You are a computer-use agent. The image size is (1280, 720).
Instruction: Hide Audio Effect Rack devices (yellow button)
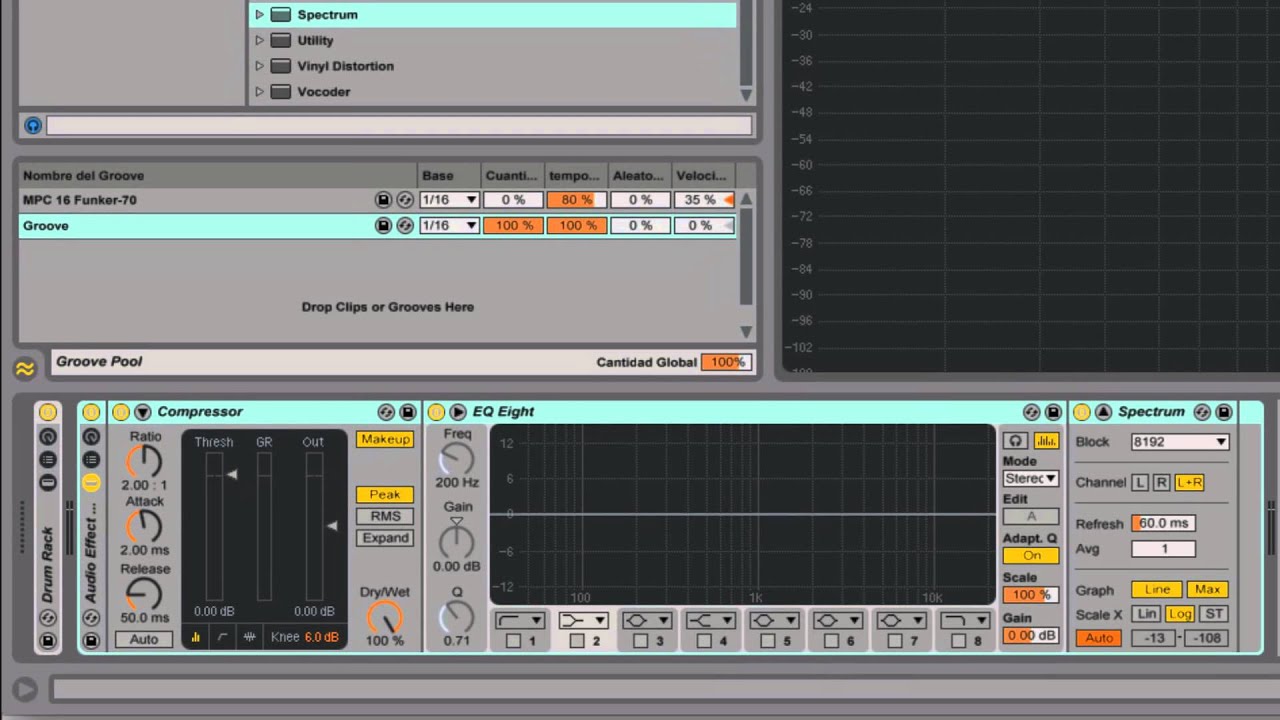91,483
